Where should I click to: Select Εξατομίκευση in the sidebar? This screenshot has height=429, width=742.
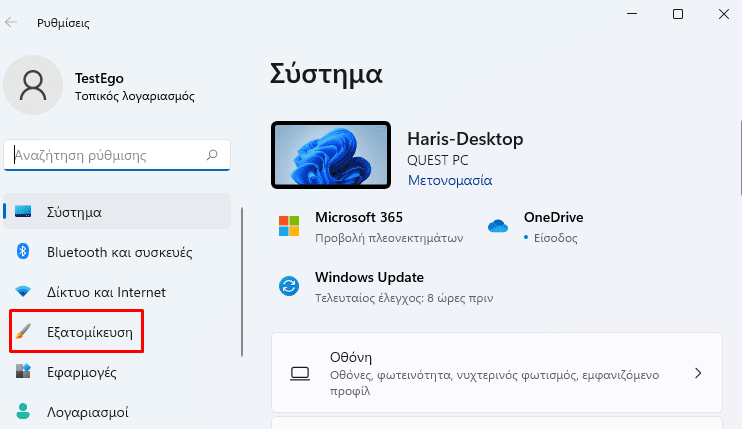[x=117, y=332]
